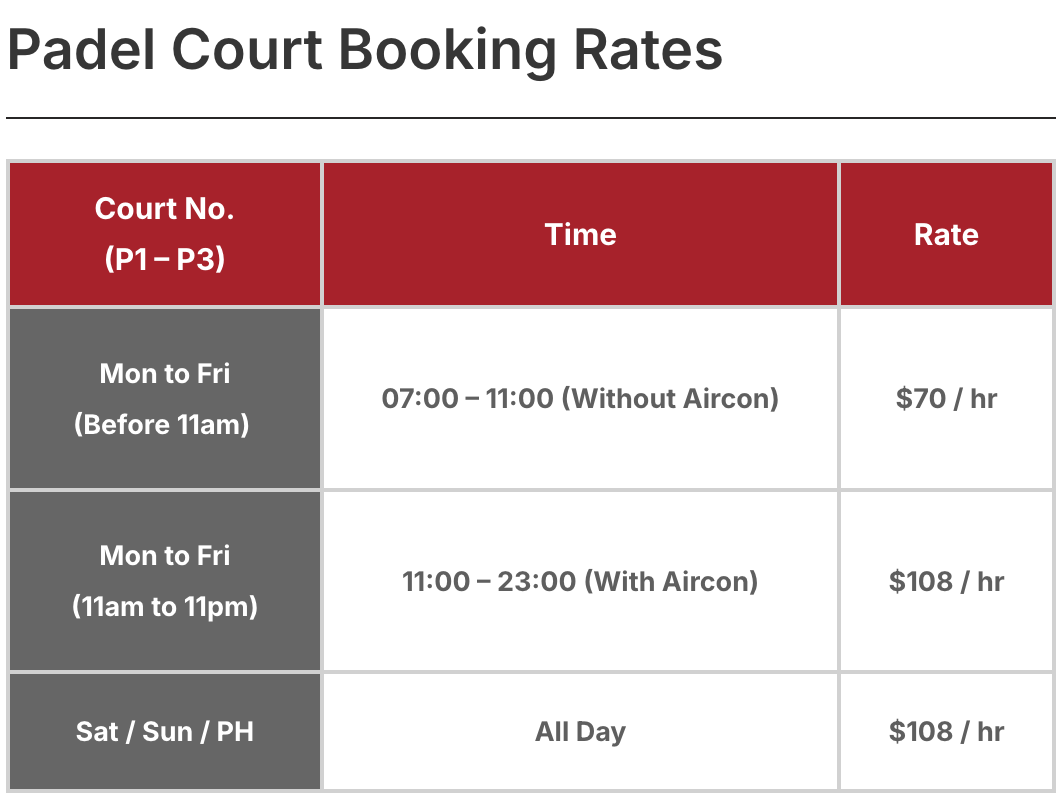This screenshot has width=1058, height=794.
Task: Click the weekend $108 / hr rate cell
Action: click(946, 731)
